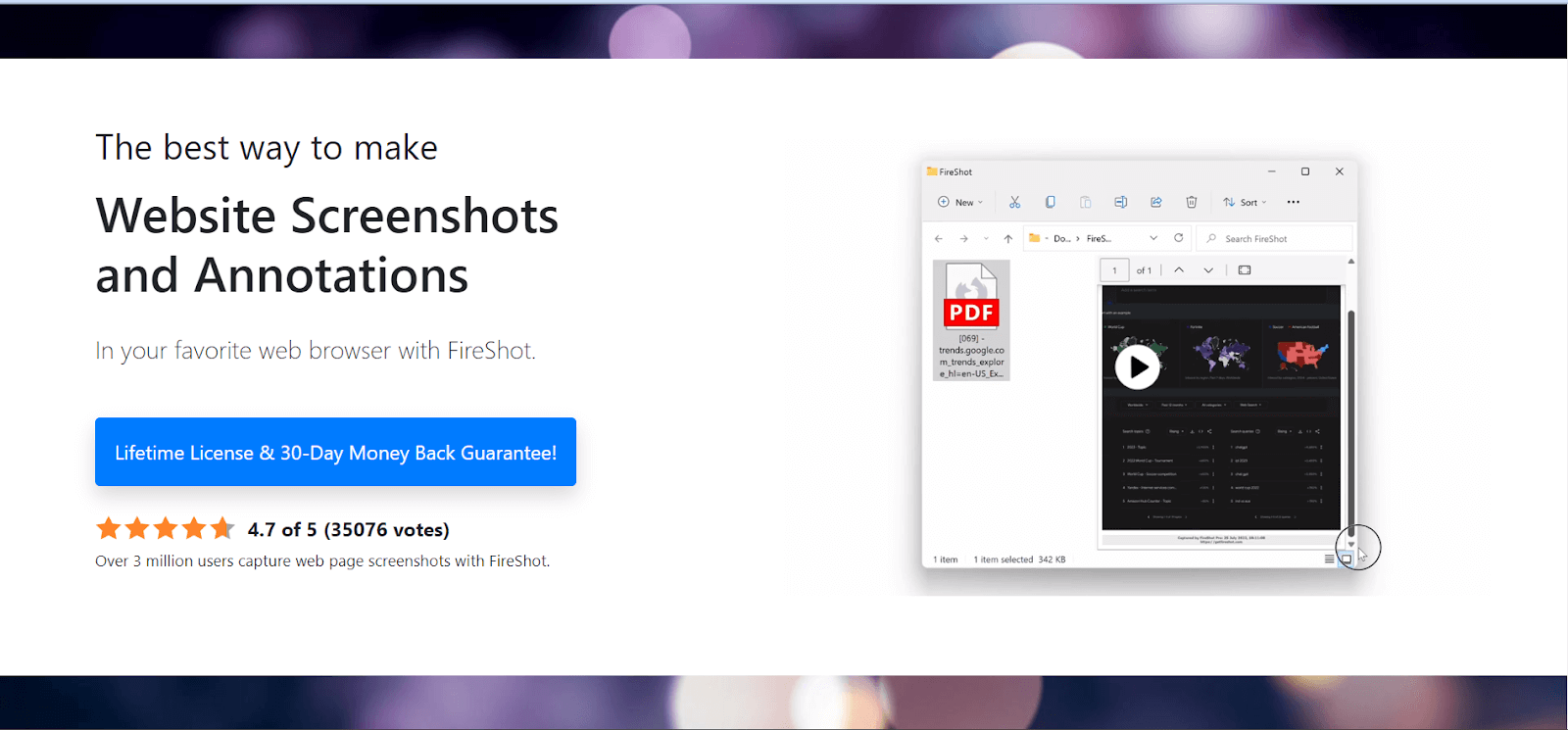Click the 'of 1' page count label

pos(1144,270)
